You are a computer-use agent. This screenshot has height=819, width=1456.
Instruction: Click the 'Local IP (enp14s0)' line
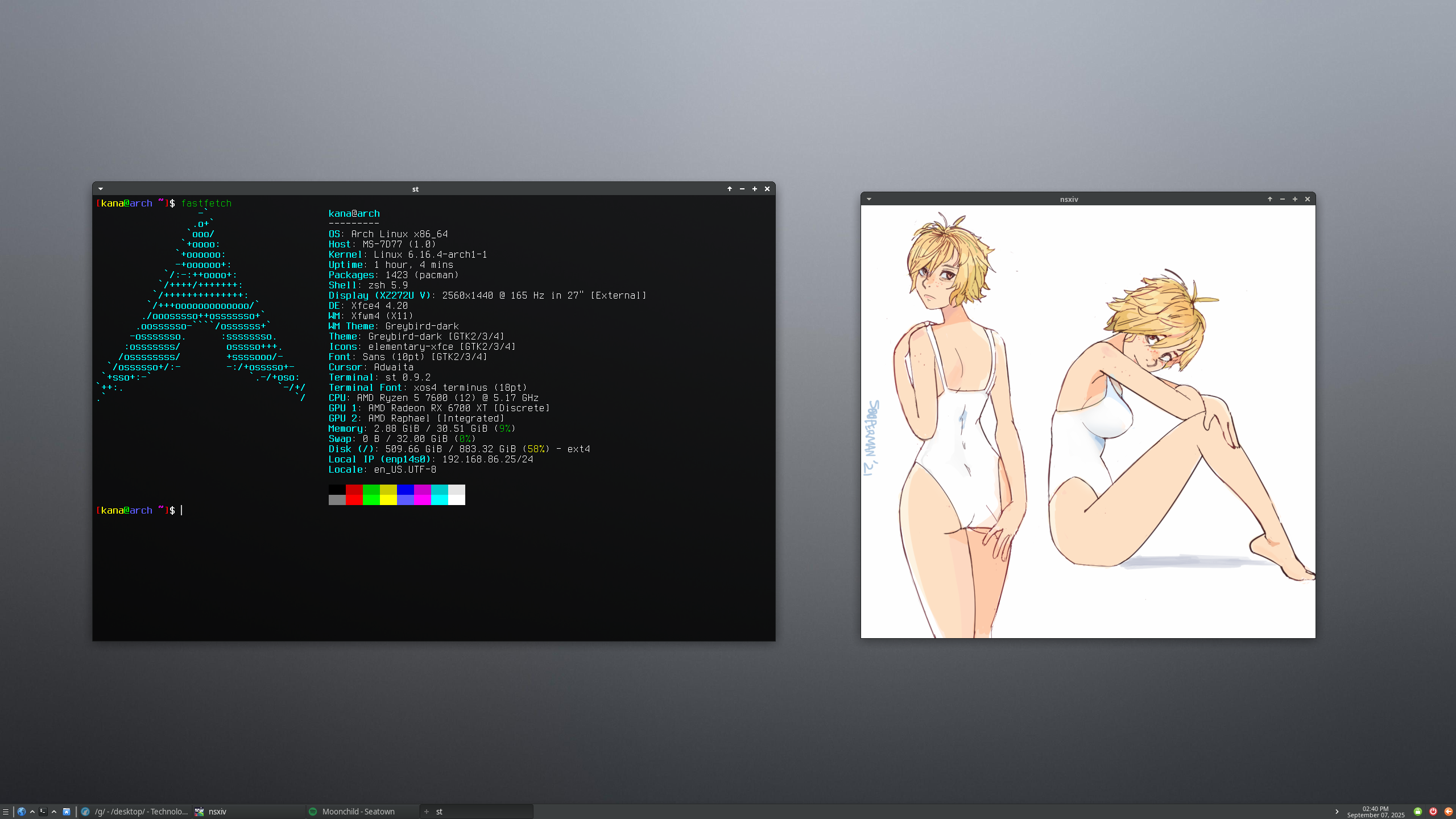click(431, 459)
